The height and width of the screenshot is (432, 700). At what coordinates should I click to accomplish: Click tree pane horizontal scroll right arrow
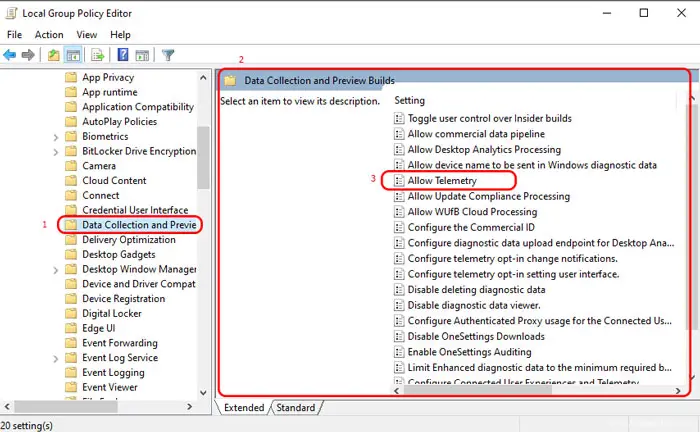(x=190, y=407)
